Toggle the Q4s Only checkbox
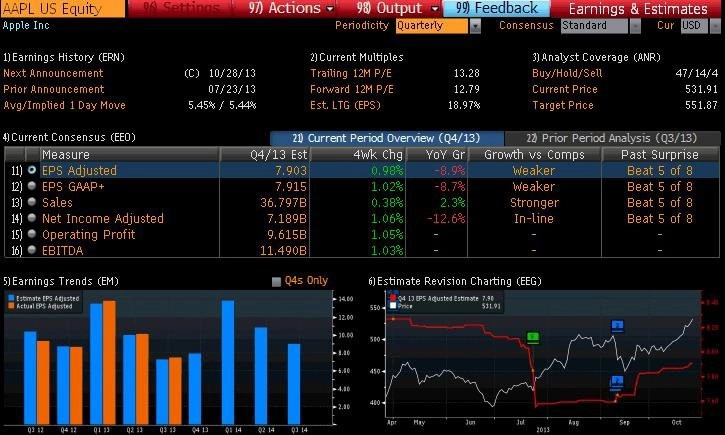This screenshot has height=435, width=725. coord(276,282)
